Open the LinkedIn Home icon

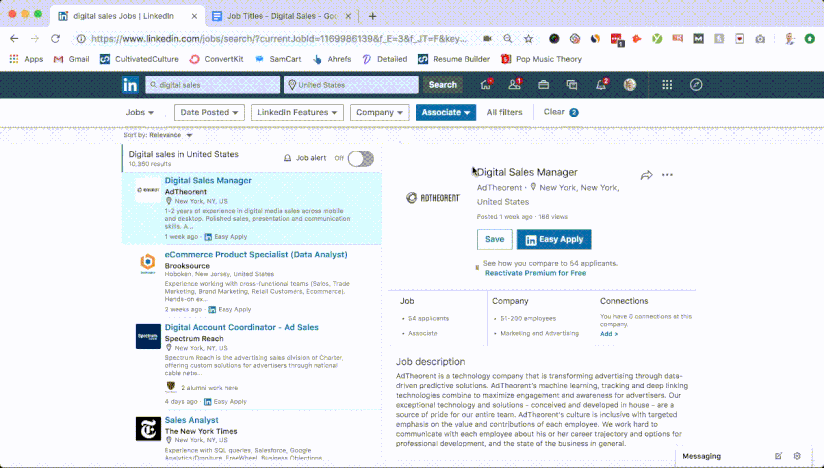pos(486,85)
